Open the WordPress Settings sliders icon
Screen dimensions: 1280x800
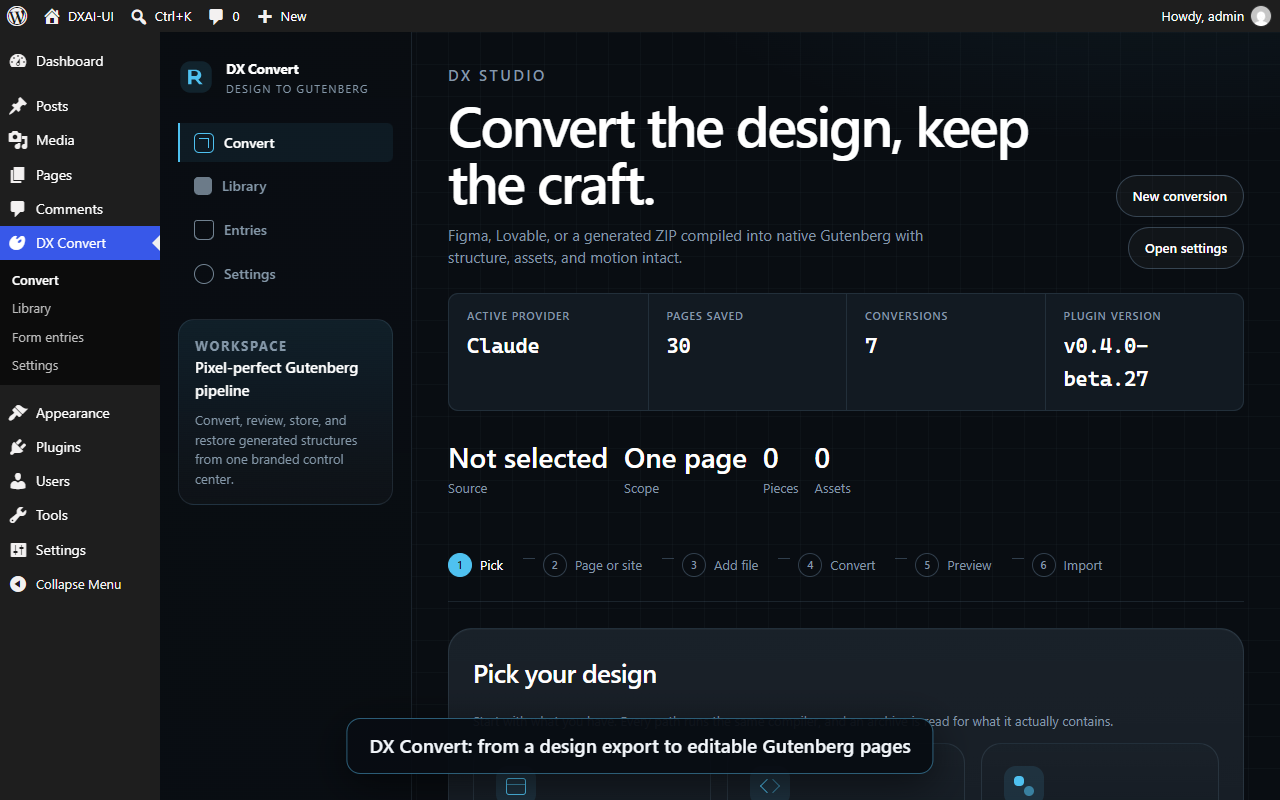(18, 550)
